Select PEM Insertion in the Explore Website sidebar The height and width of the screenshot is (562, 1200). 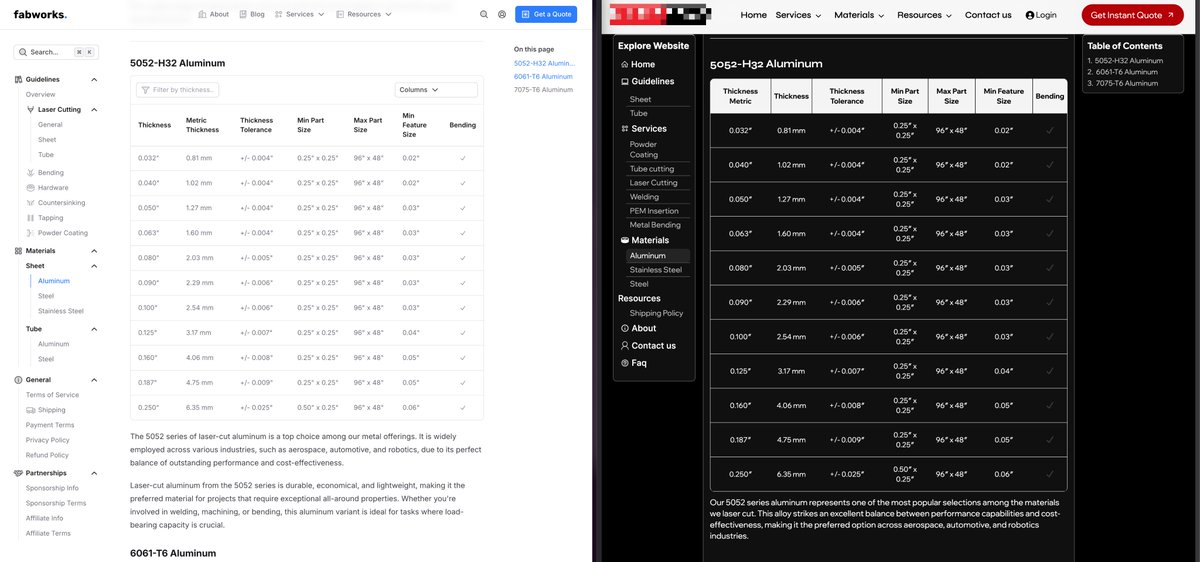tap(654, 211)
